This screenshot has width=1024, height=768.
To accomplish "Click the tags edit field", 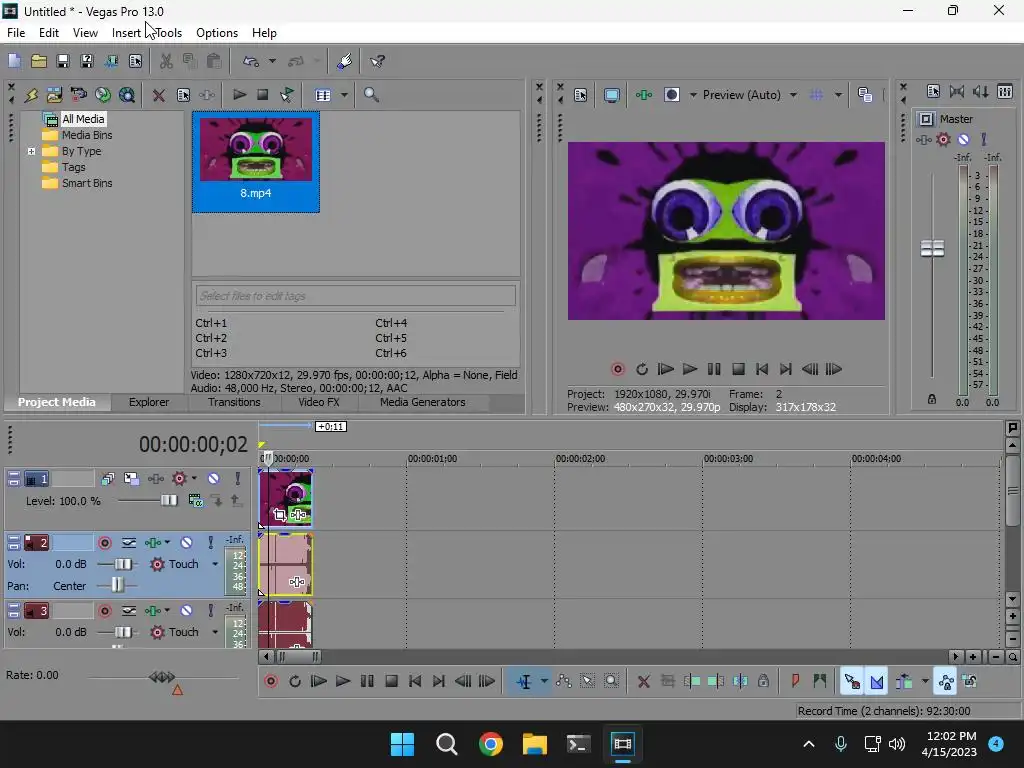I will point(355,296).
